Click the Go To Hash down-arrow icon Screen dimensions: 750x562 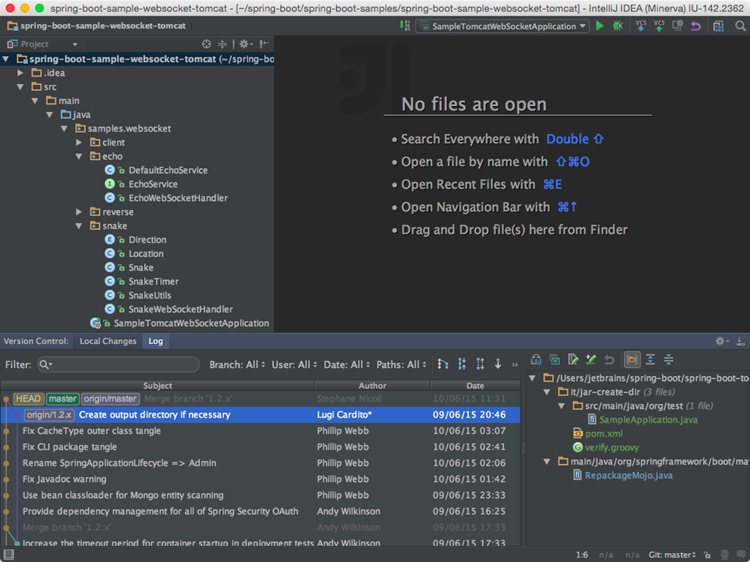pyautogui.click(x=498, y=364)
